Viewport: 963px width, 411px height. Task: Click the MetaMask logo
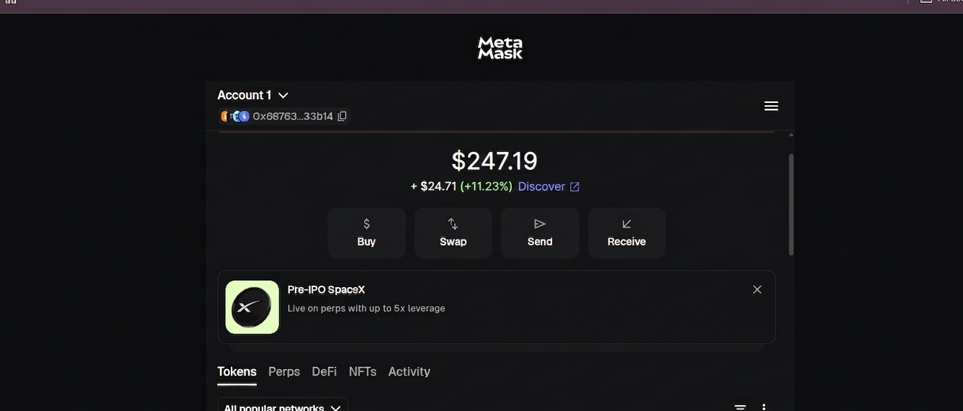click(x=500, y=48)
